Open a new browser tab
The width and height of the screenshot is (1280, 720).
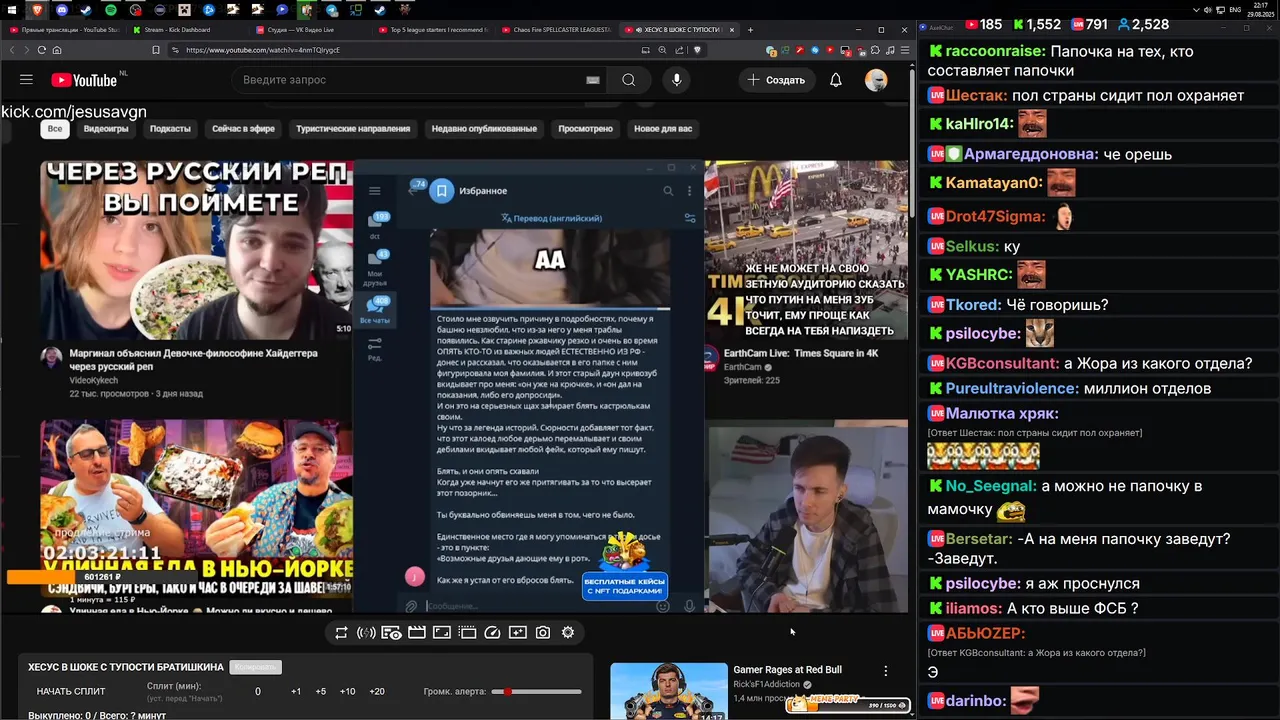pyautogui.click(x=749, y=30)
